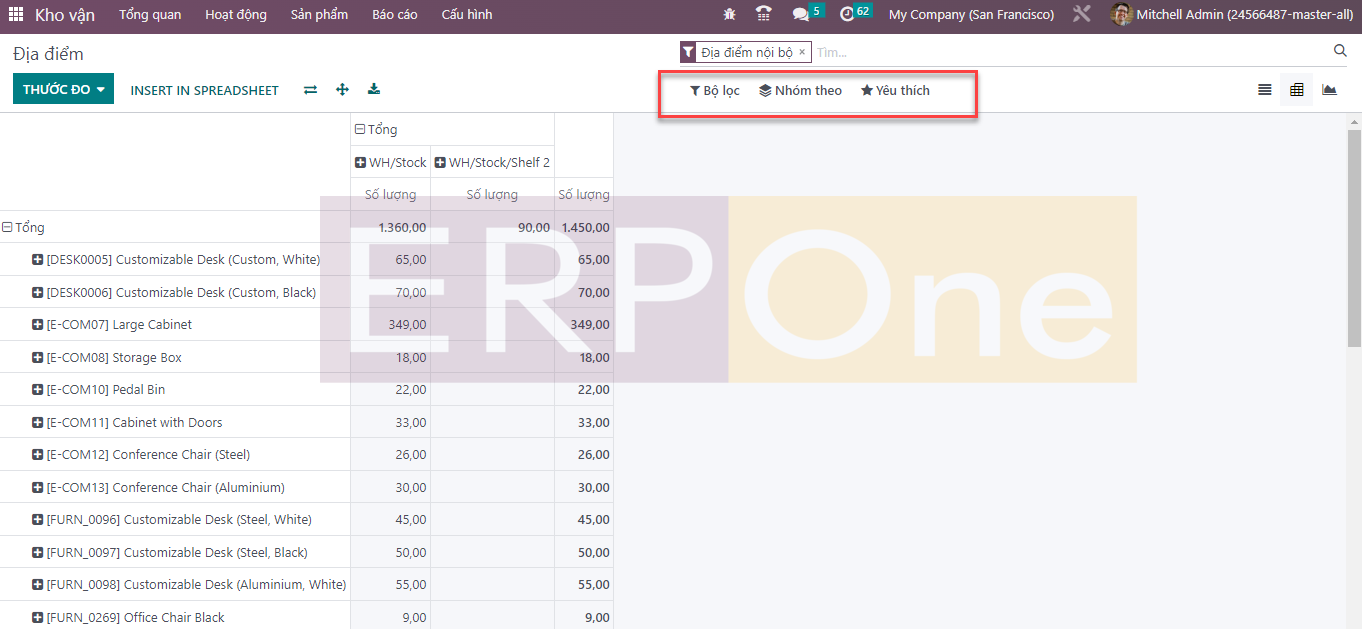This screenshot has height=629, width=1362.
Task: Click the flip axis icon
Action: pos(311,90)
